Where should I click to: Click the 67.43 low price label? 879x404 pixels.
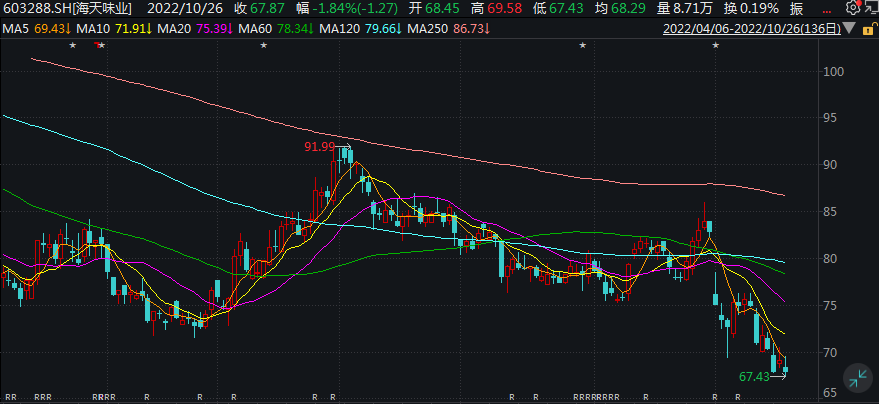click(754, 377)
